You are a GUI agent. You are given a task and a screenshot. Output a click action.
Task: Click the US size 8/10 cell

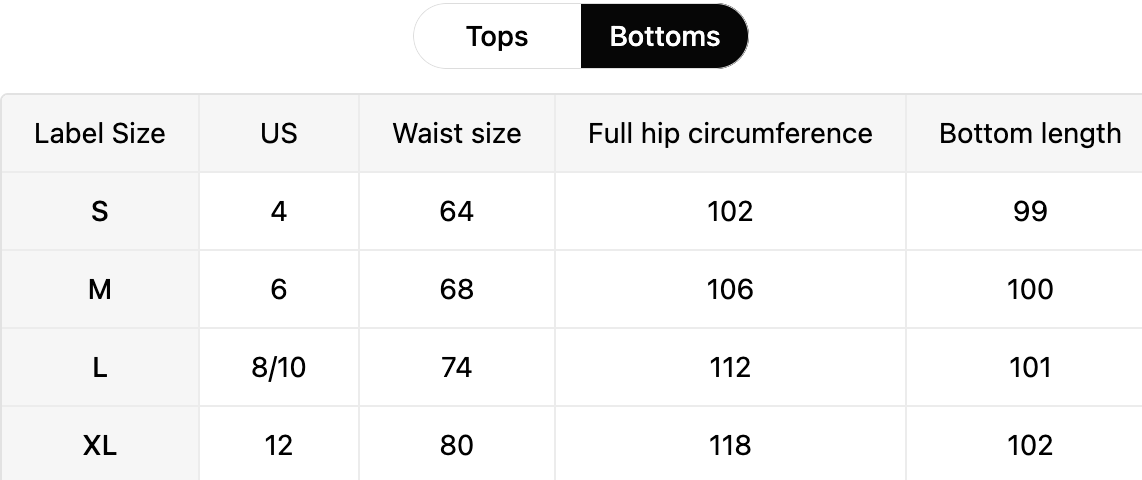pyautogui.click(x=278, y=368)
